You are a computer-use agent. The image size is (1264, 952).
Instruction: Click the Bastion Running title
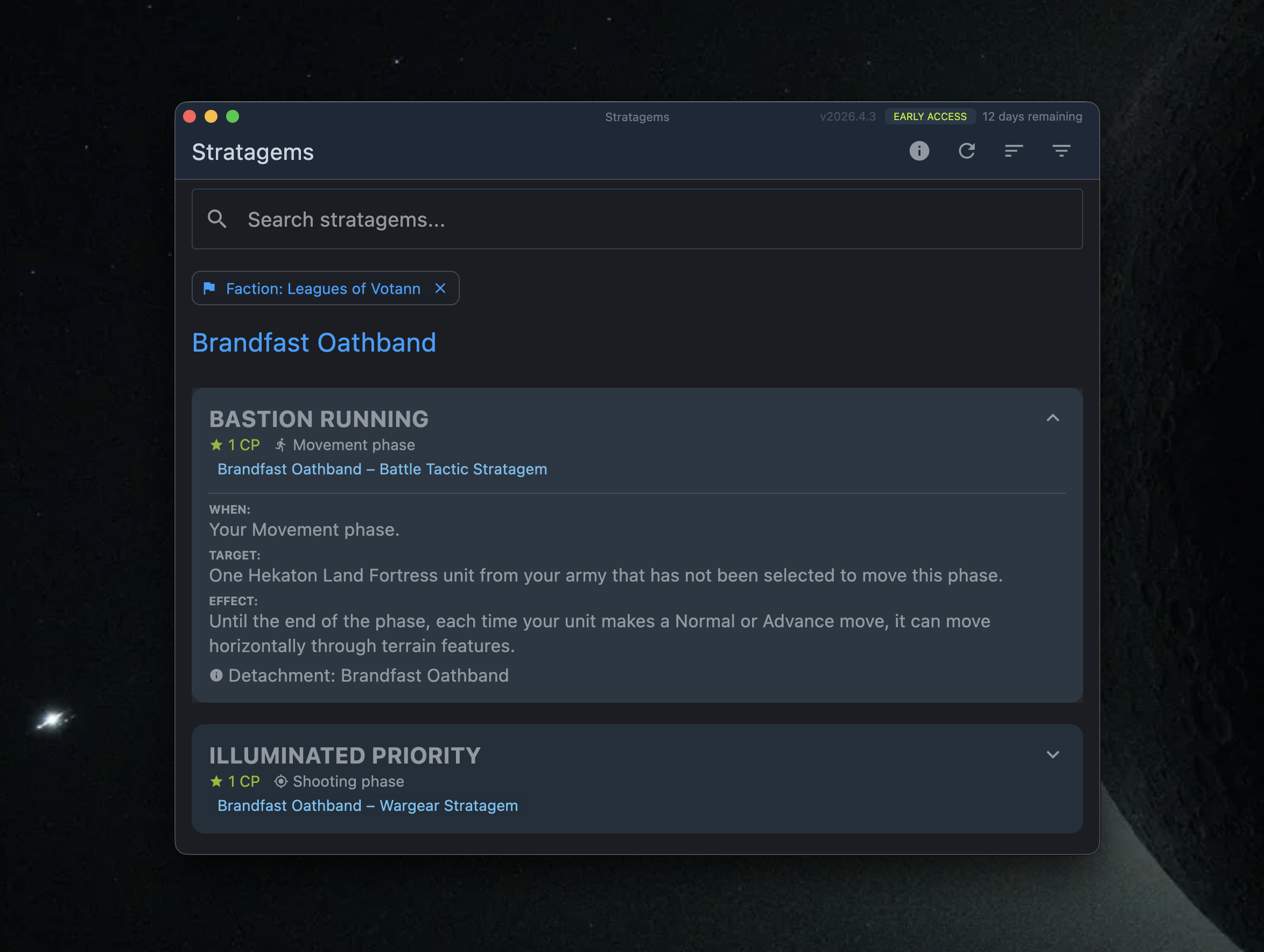click(319, 419)
